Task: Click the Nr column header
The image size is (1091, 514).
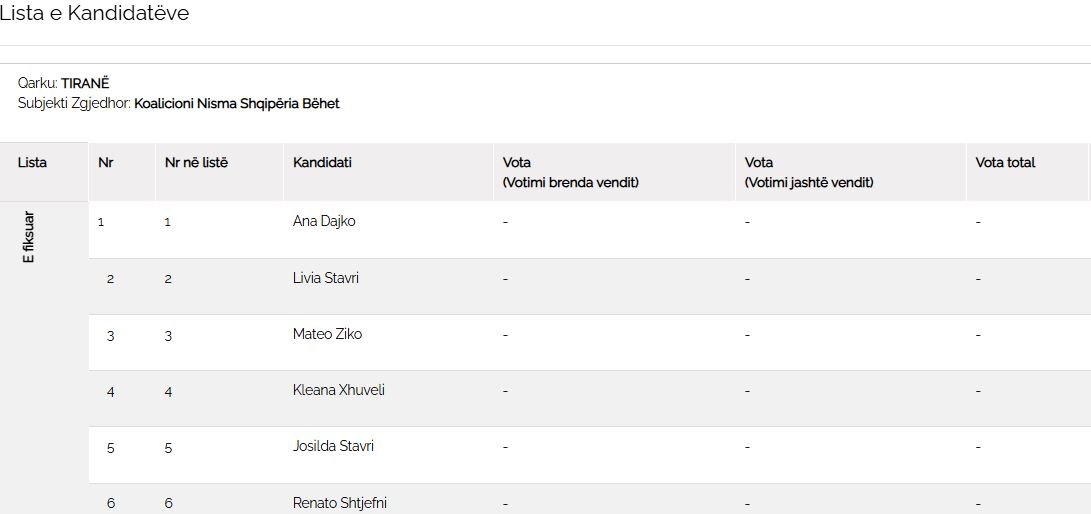Action: 105,162
